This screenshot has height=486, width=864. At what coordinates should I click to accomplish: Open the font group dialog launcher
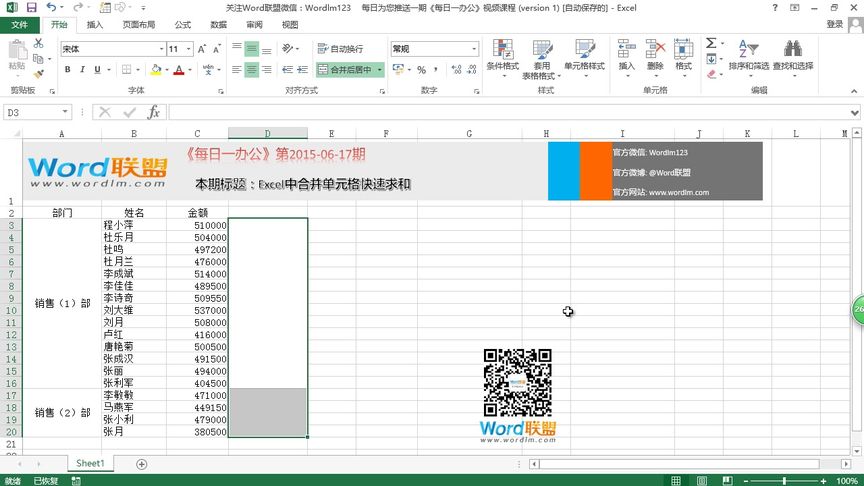click(220, 91)
